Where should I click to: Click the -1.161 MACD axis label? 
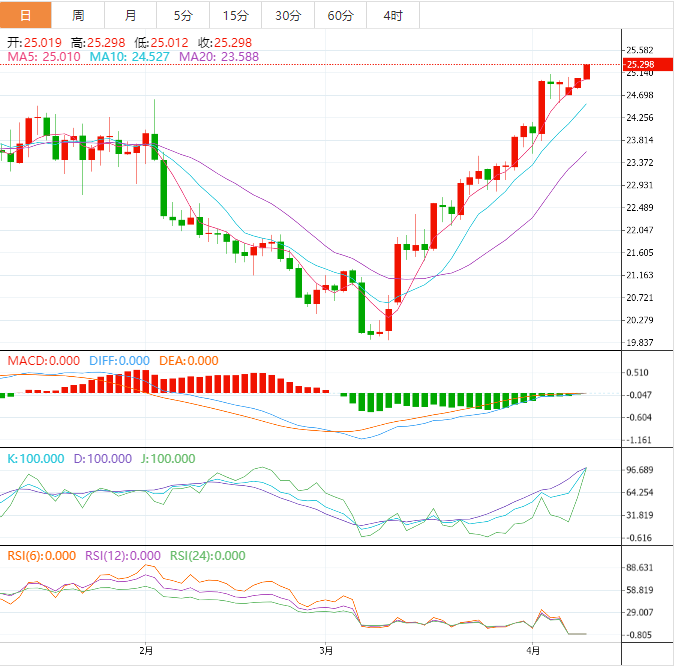(x=638, y=440)
